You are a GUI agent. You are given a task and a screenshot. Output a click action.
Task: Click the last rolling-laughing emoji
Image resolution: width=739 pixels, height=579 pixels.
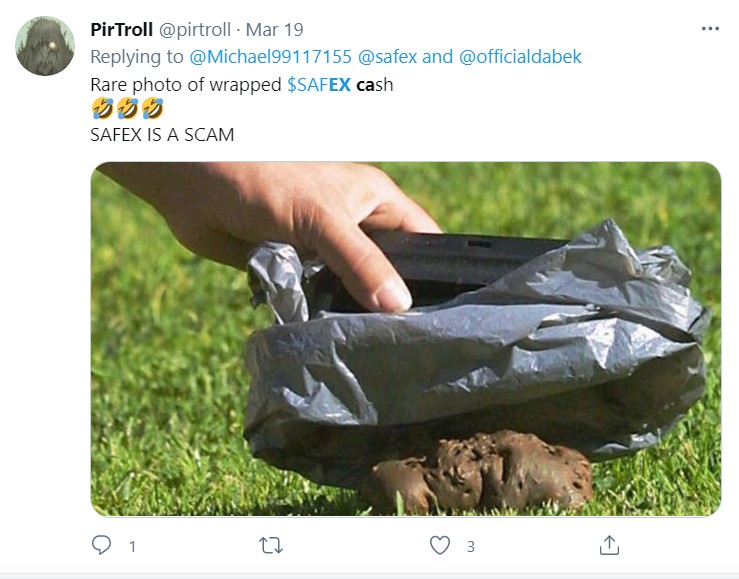click(x=152, y=109)
